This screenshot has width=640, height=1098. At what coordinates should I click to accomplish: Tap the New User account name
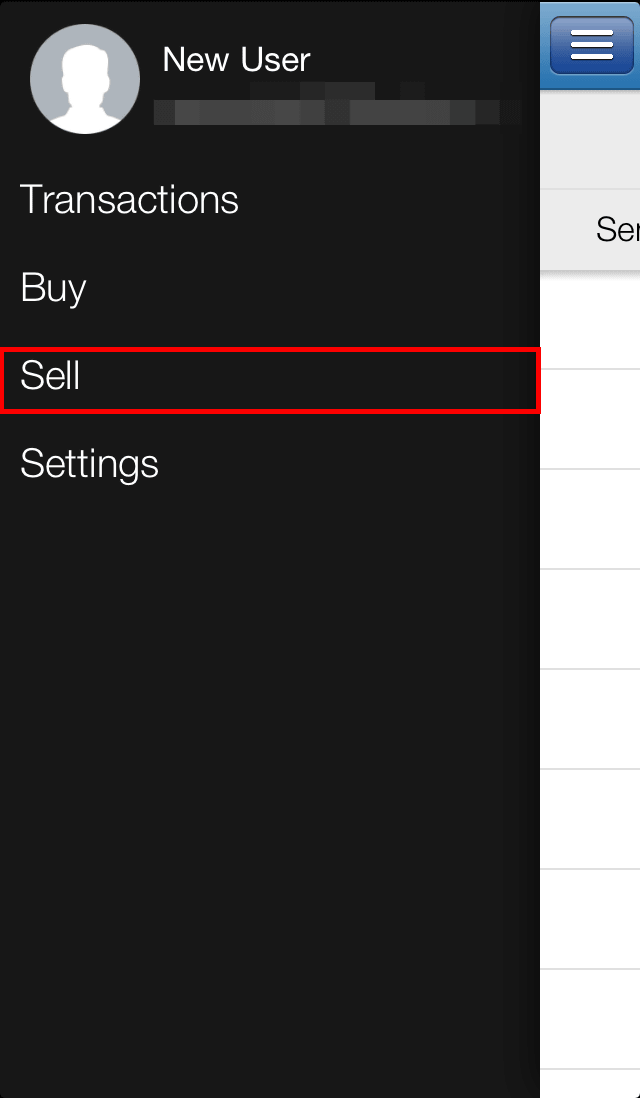[236, 60]
